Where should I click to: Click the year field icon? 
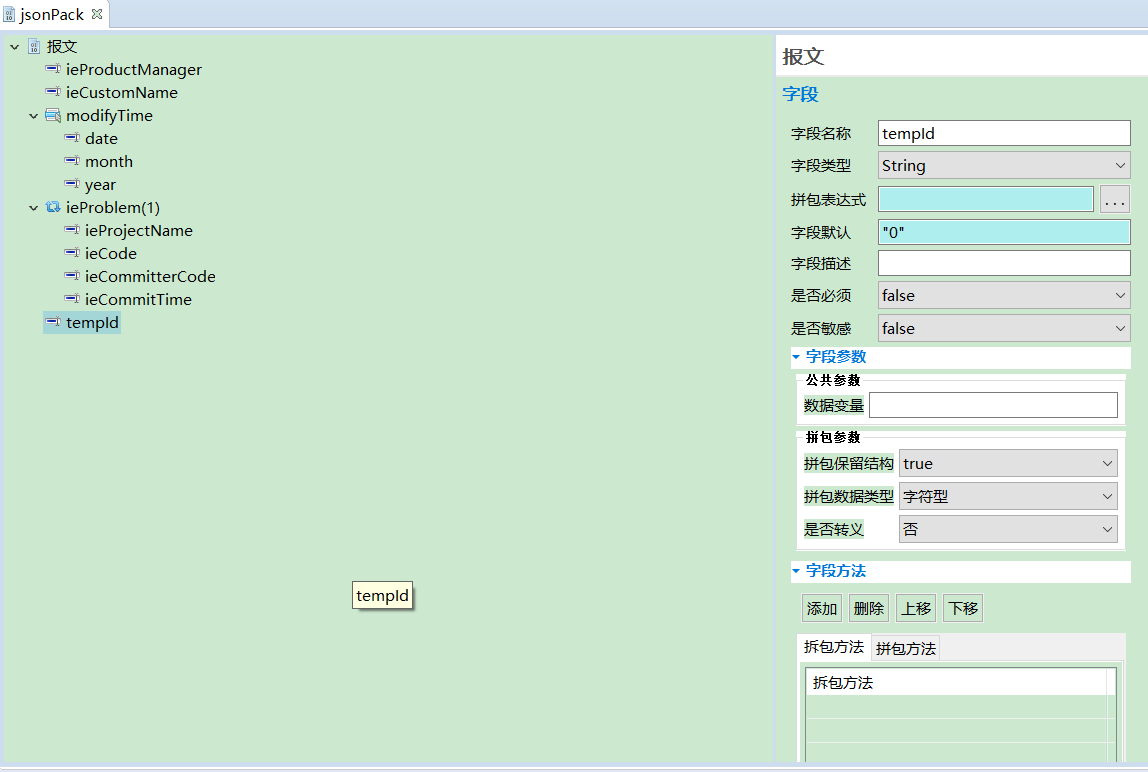[x=71, y=184]
